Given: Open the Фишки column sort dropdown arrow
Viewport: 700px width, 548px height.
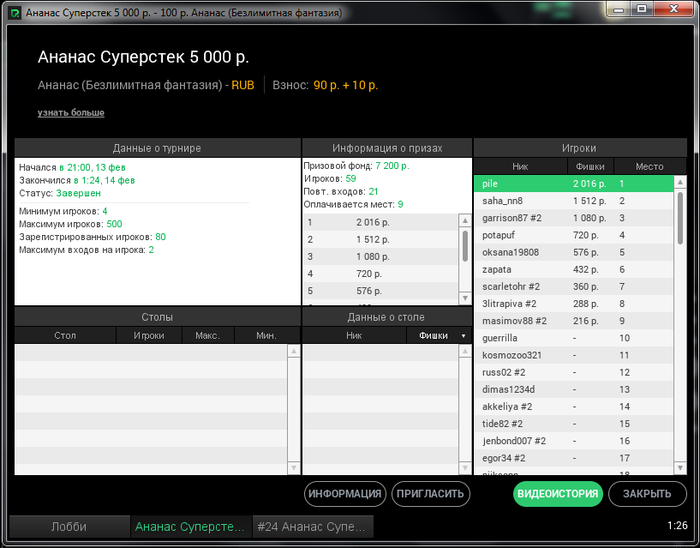Looking at the screenshot, I should (x=463, y=336).
